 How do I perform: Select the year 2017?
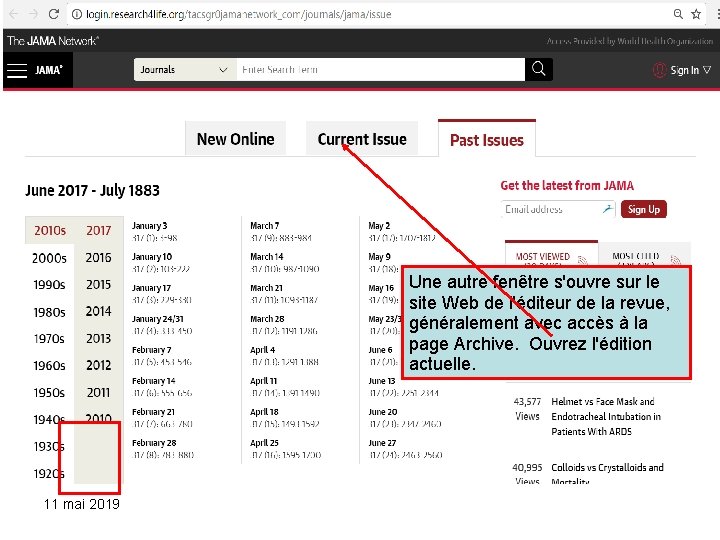[99, 231]
